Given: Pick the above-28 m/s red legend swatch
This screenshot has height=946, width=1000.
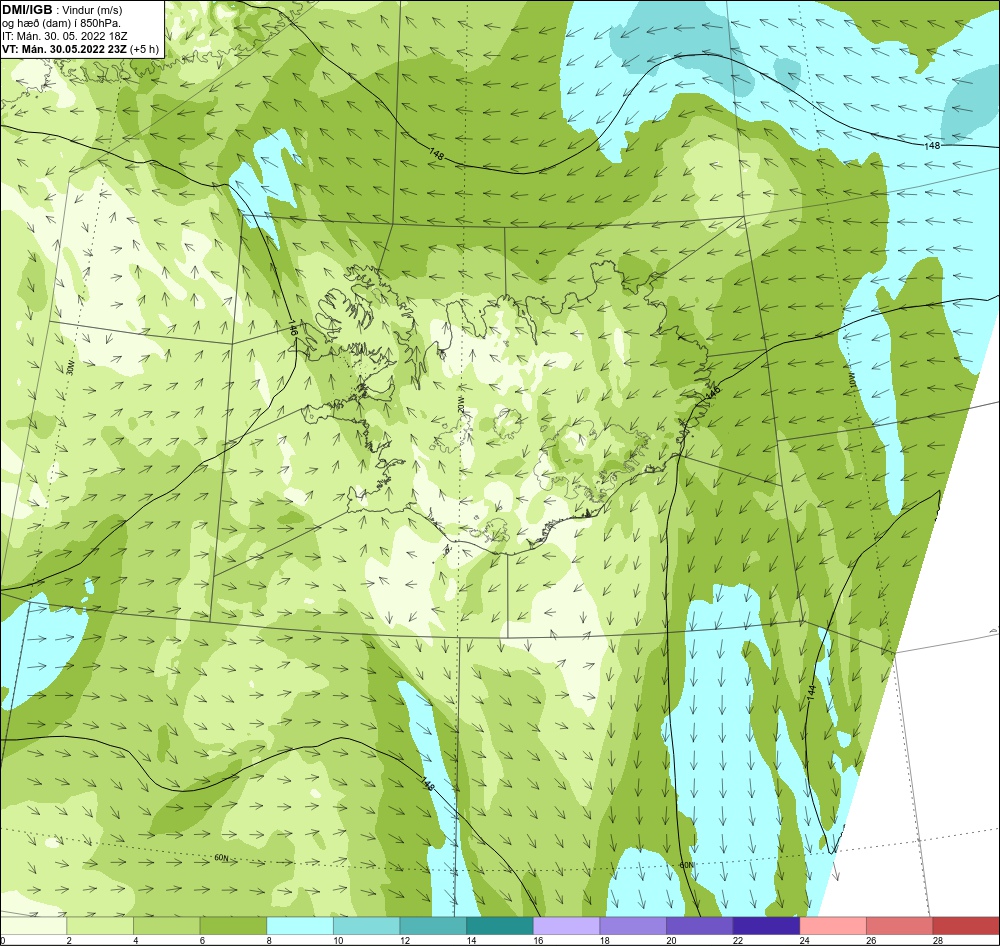Looking at the screenshot, I should pos(966,926).
